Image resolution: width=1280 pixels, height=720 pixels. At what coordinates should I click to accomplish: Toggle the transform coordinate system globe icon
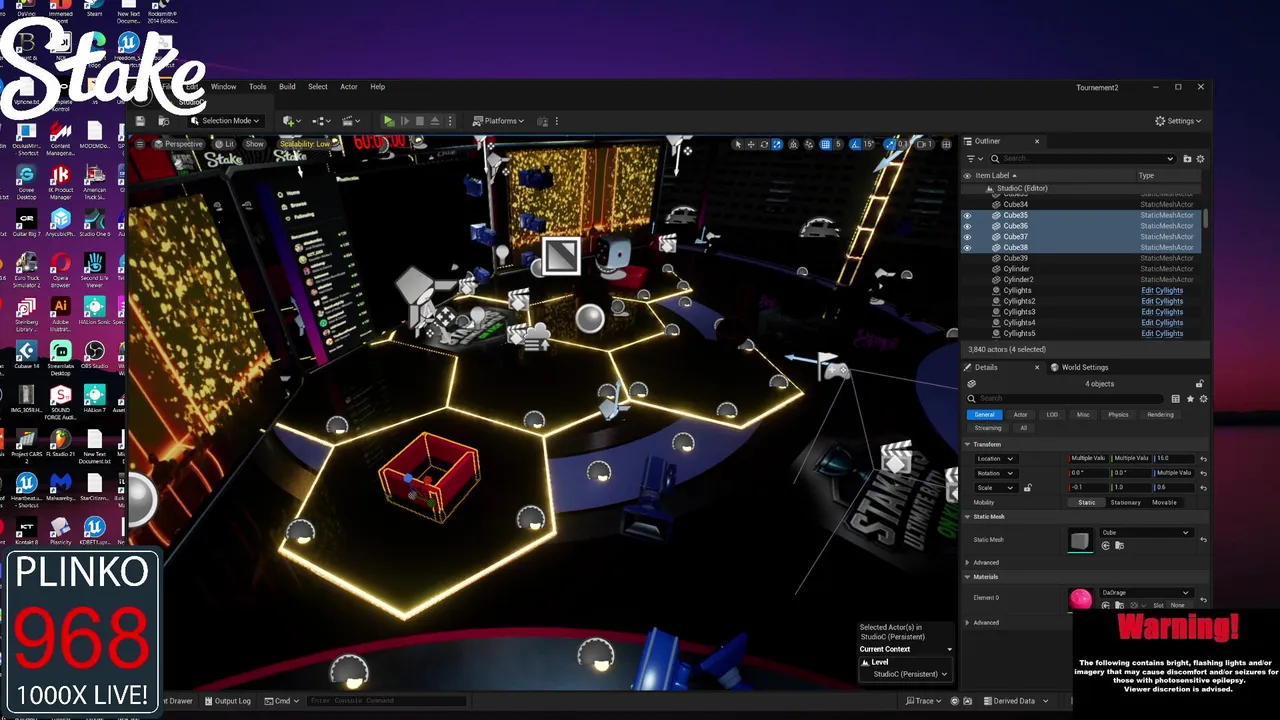coord(794,144)
